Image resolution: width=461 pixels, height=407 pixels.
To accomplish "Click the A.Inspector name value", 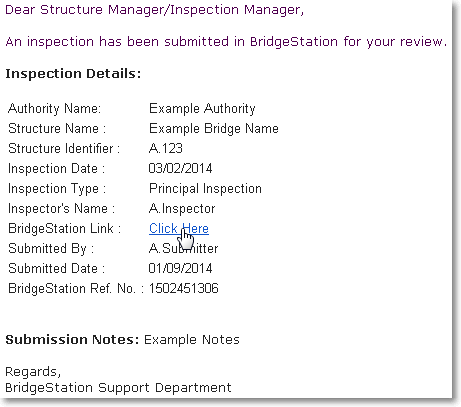I will (x=182, y=209).
